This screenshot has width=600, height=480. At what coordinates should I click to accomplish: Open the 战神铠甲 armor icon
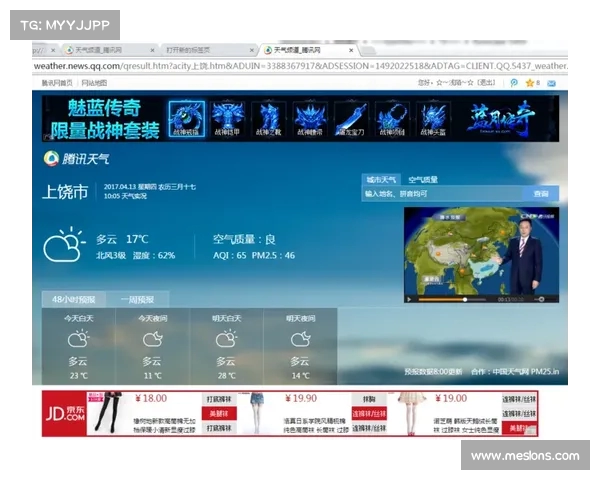(x=228, y=119)
